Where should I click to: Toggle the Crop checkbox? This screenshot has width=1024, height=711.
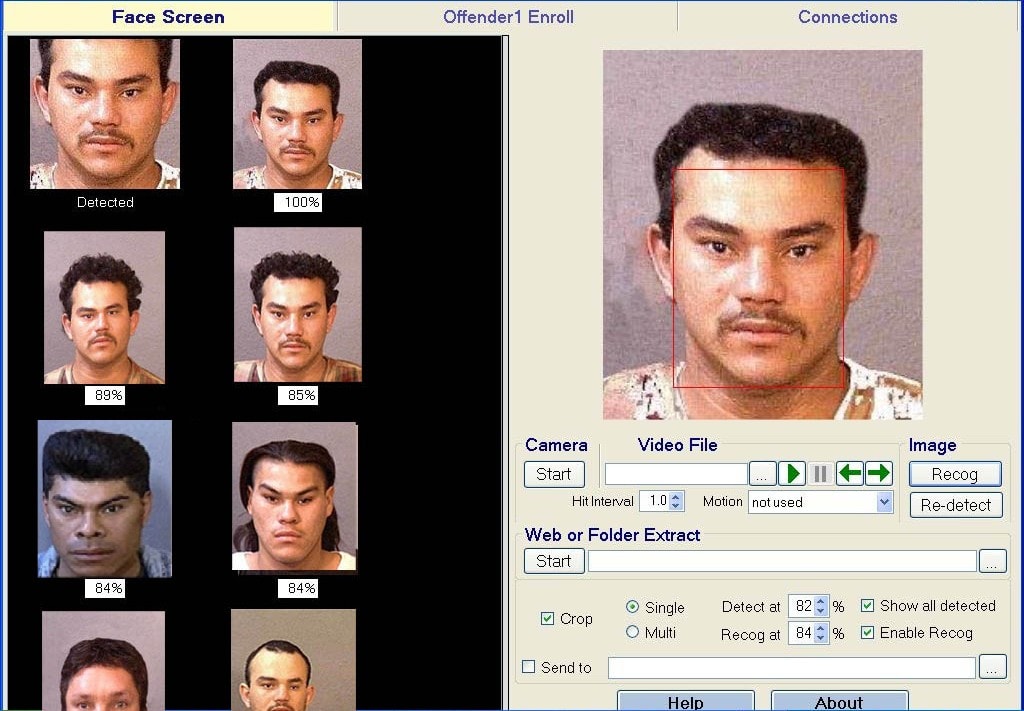pos(547,619)
